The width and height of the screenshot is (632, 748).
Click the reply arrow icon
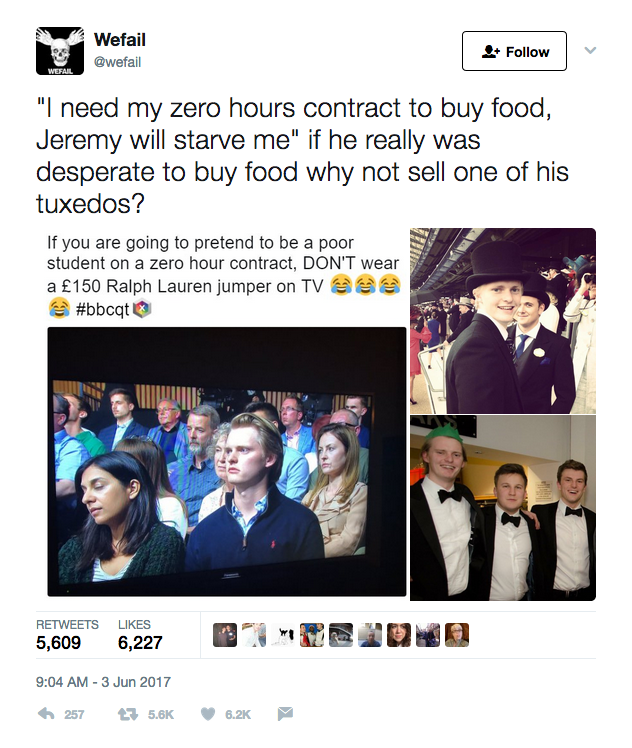pyautogui.click(x=45, y=714)
